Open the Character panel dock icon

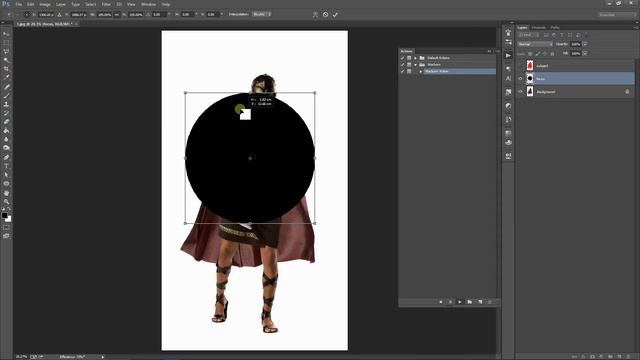508,78
